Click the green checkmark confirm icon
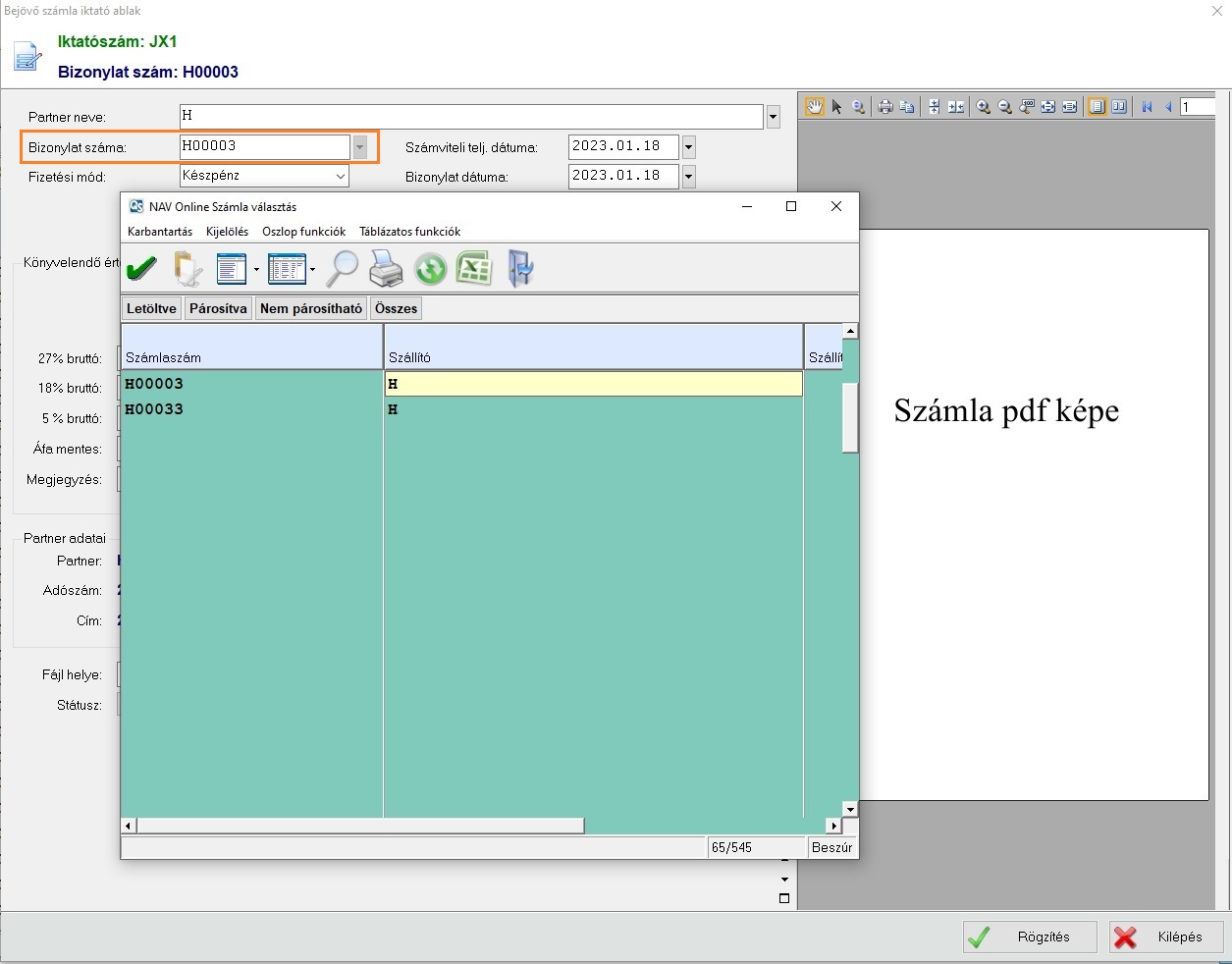Viewport: 1232px width, 964px height. click(142, 268)
